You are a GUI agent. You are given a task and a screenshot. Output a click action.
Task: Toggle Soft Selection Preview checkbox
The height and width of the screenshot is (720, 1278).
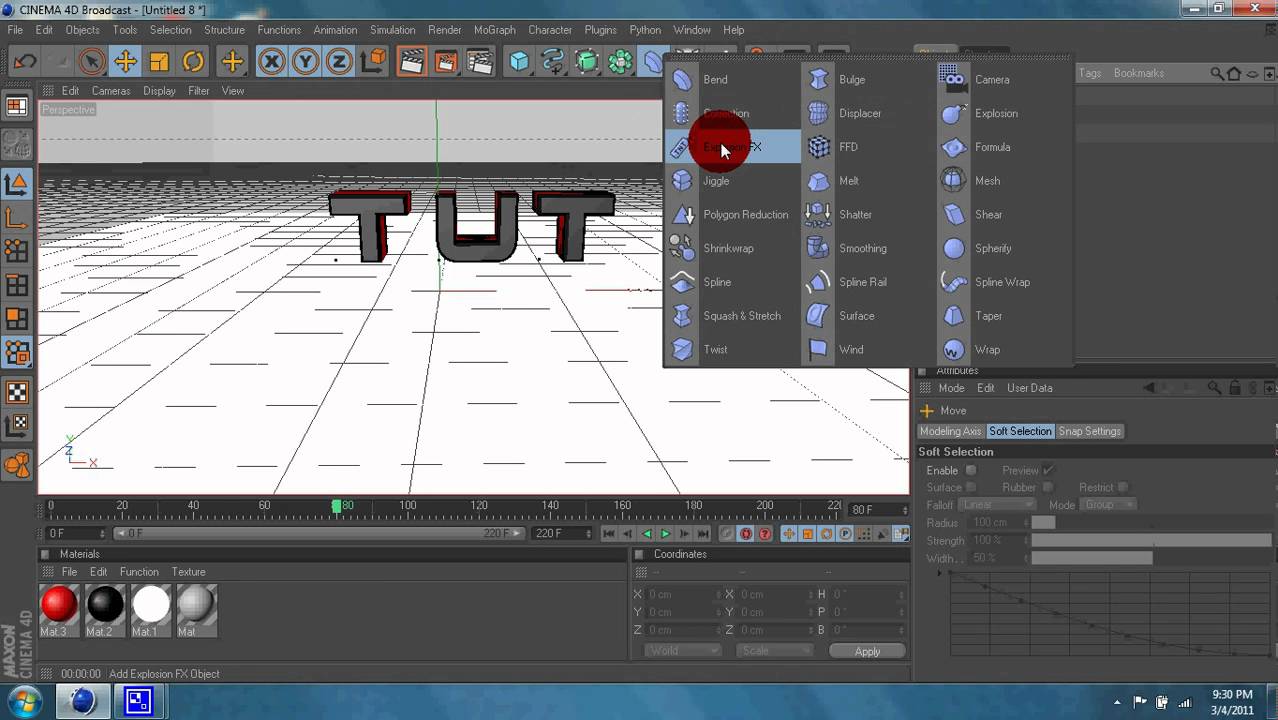[x=1048, y=470]
